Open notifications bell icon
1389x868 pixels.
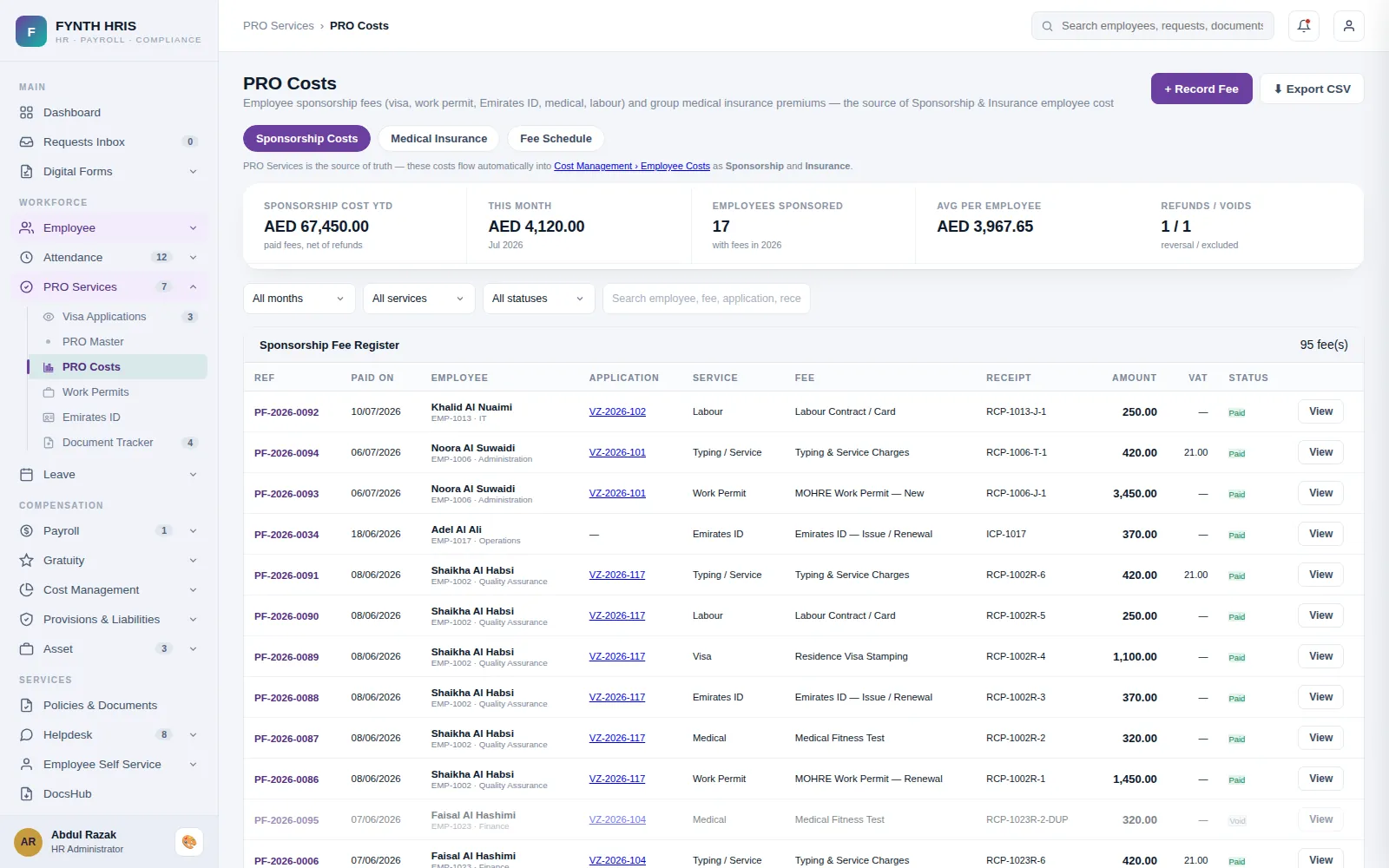click(1304, 26)
